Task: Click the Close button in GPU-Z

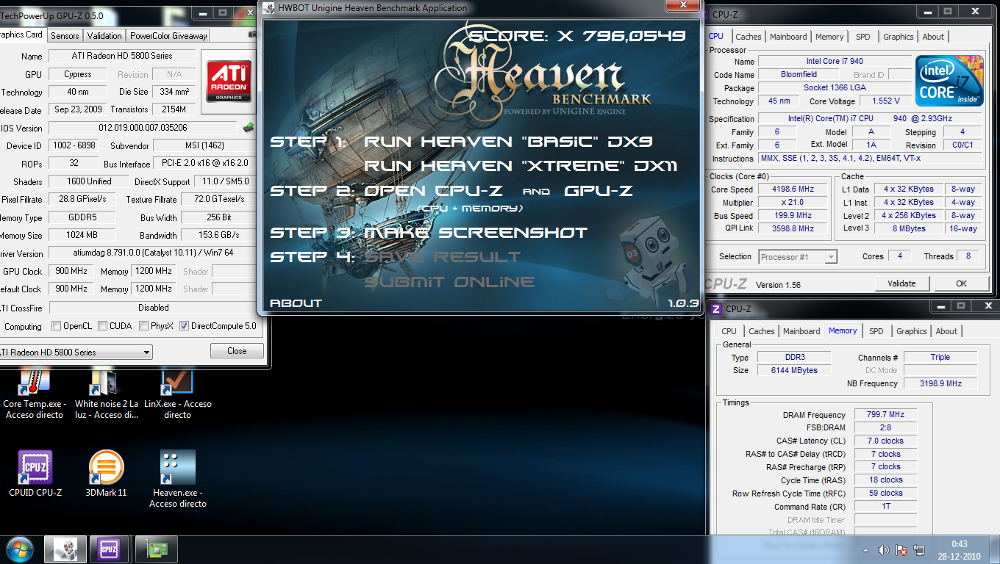Action: pyautogui.click(x=237, y=351)
